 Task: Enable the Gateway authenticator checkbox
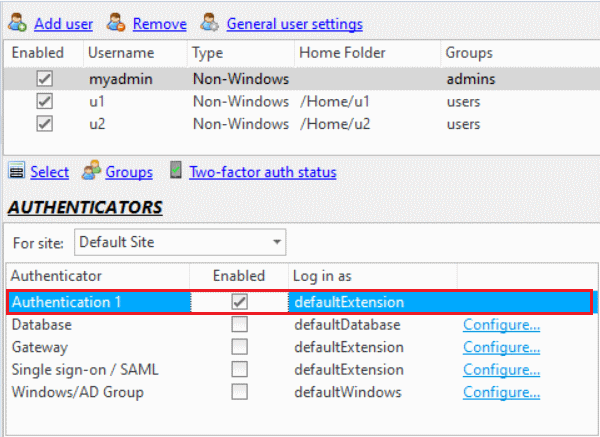coord(239,347)
